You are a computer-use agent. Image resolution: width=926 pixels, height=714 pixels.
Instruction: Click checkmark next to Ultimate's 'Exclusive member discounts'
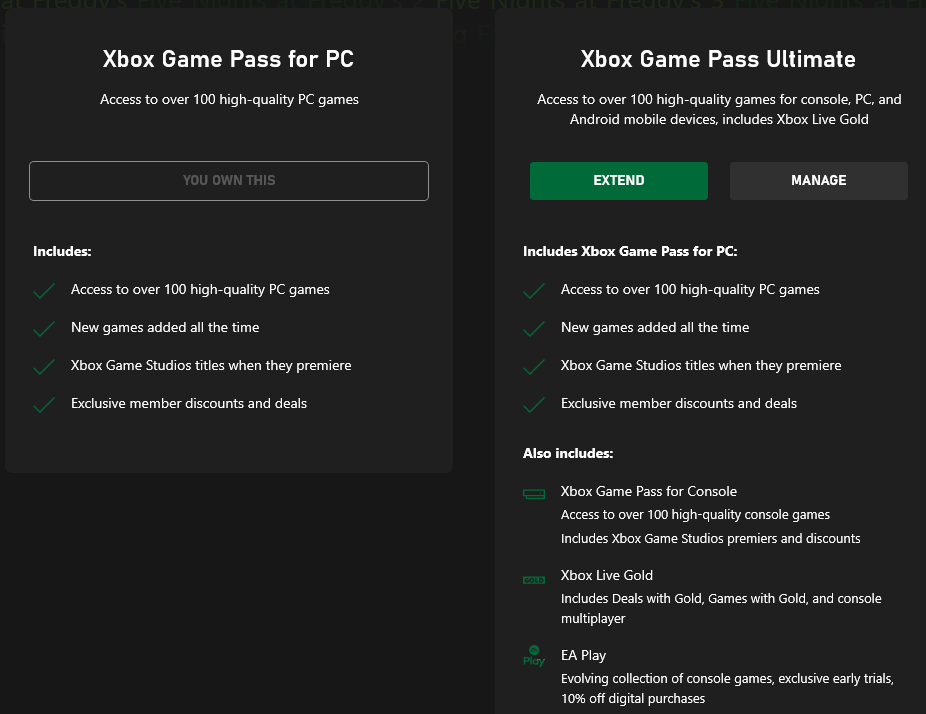534,405
